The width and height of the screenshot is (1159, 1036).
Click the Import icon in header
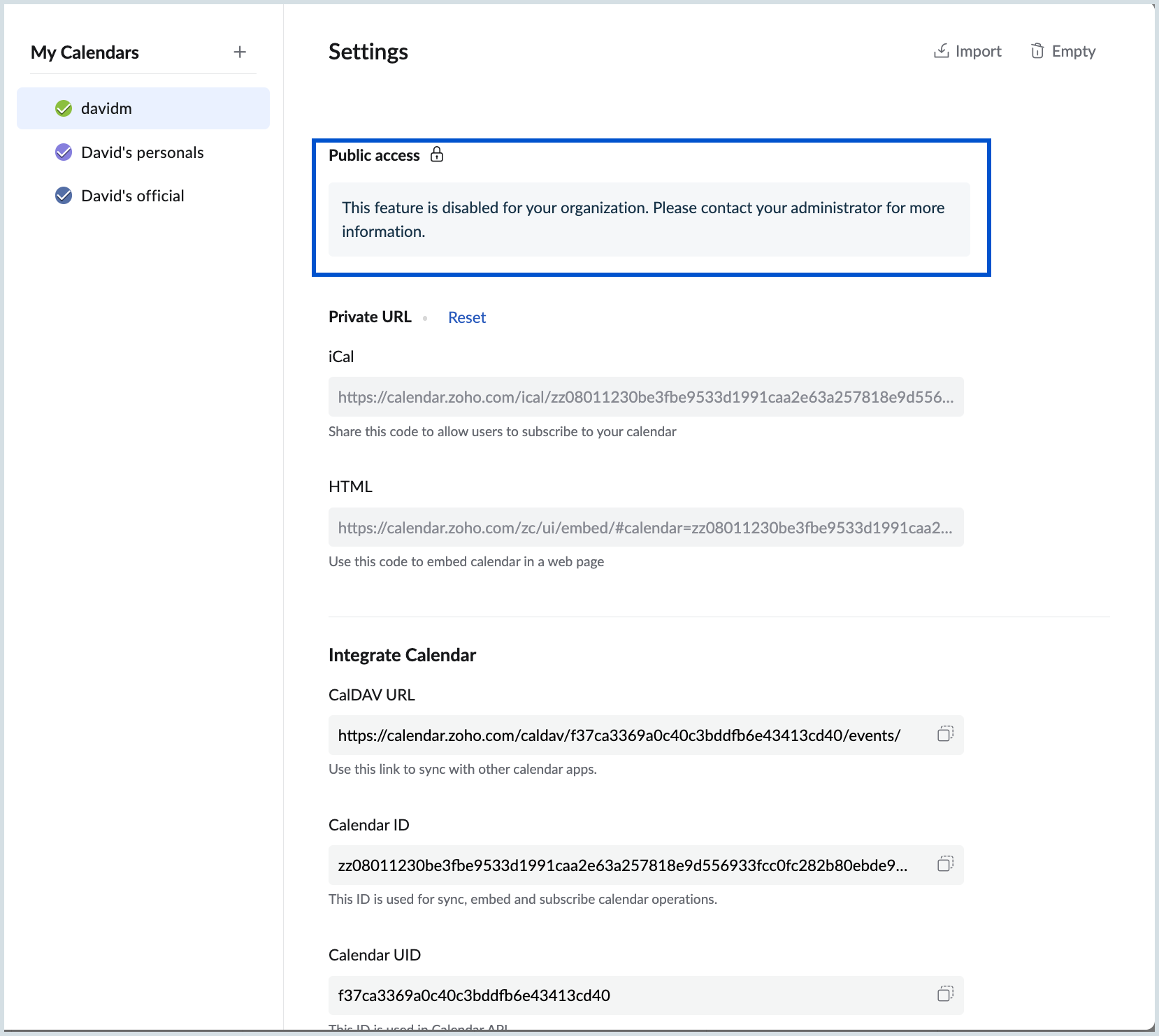click(x=942, y=51)
